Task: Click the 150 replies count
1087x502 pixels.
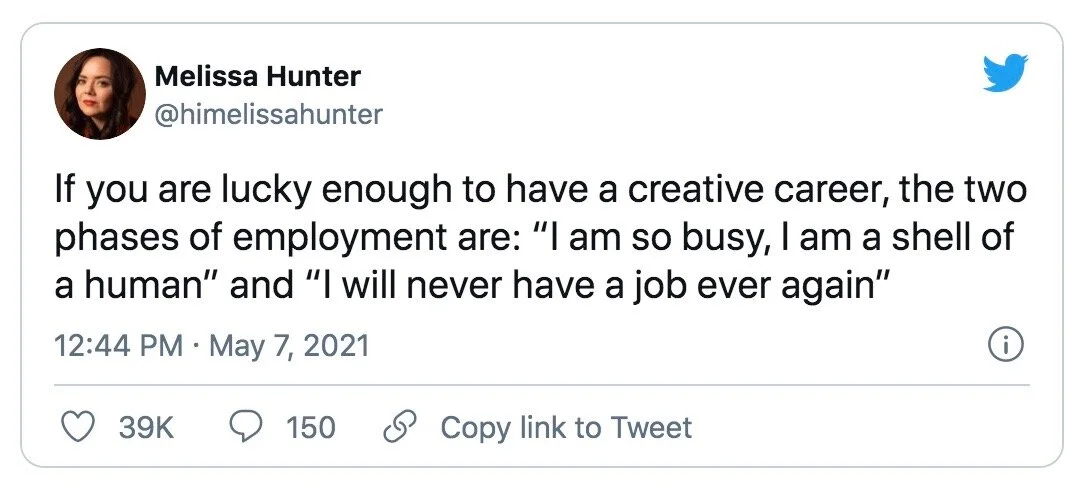Action: pos(310,428)
